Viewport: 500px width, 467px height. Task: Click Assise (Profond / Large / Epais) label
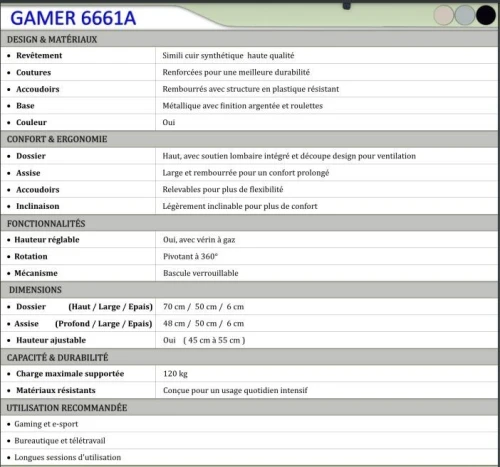coord(83,324)
